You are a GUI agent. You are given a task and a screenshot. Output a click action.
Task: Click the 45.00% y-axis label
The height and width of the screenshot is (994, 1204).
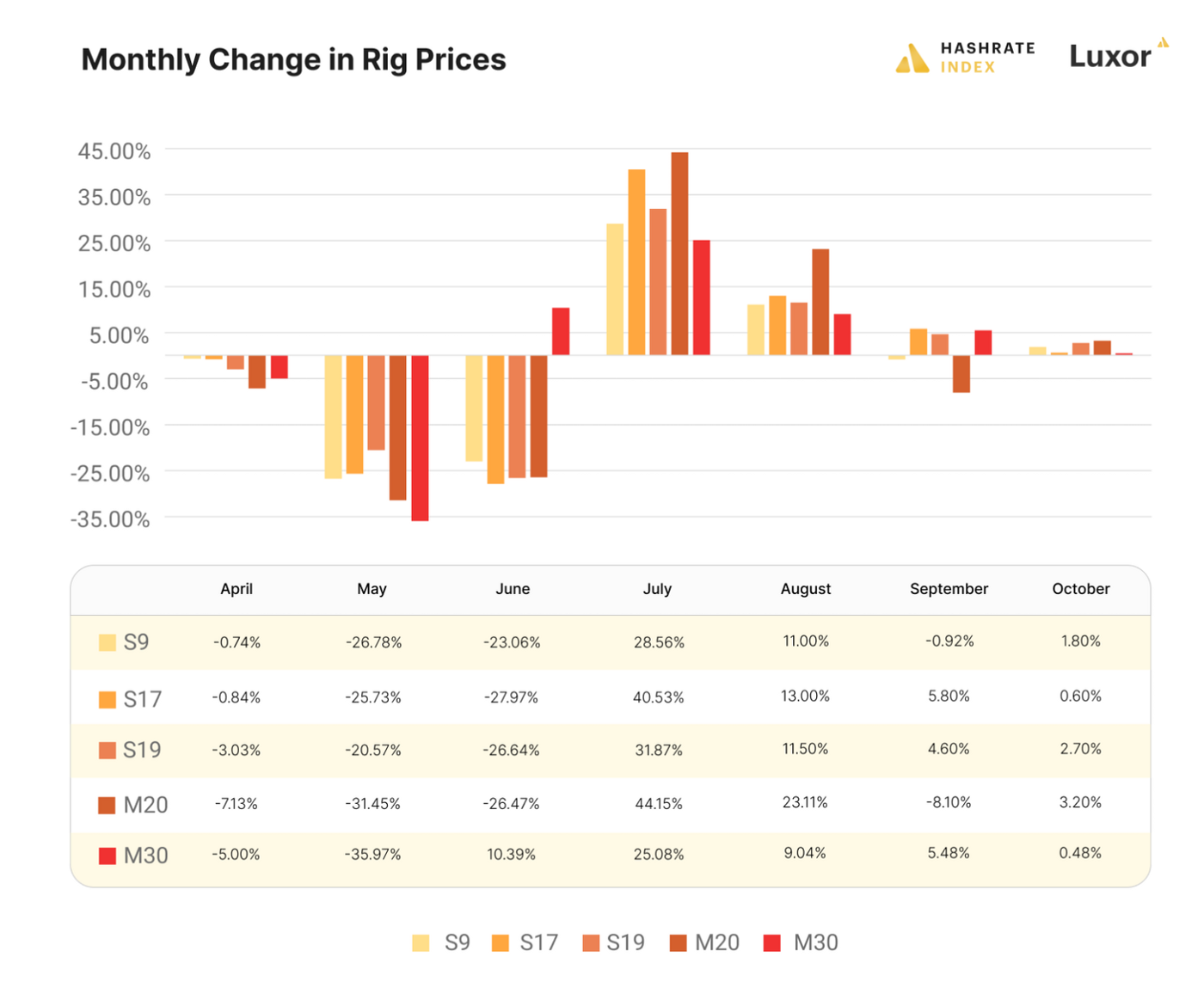coord(114,151)
